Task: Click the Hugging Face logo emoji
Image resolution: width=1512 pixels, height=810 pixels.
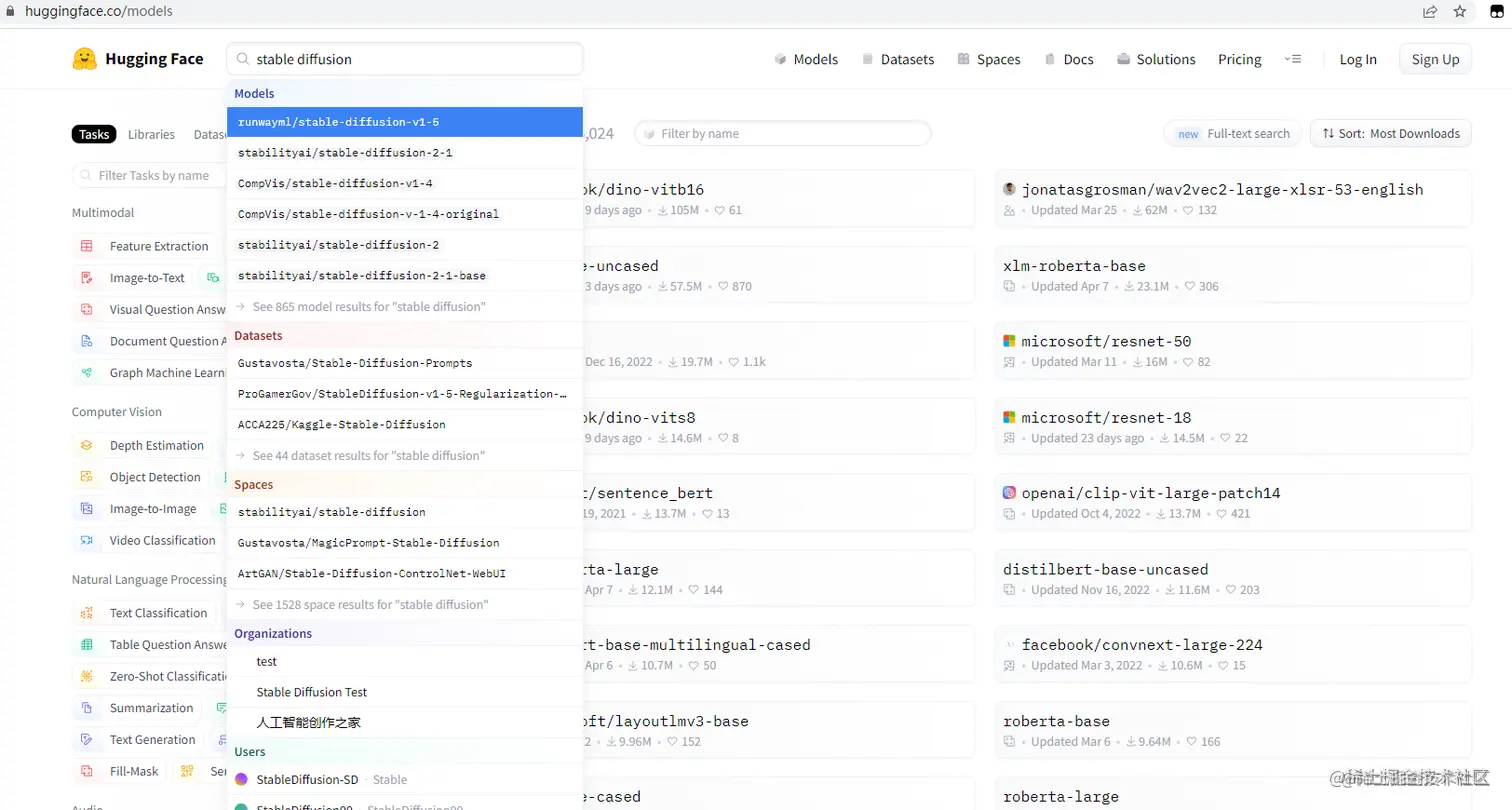Action: click(x=85, y=59)
